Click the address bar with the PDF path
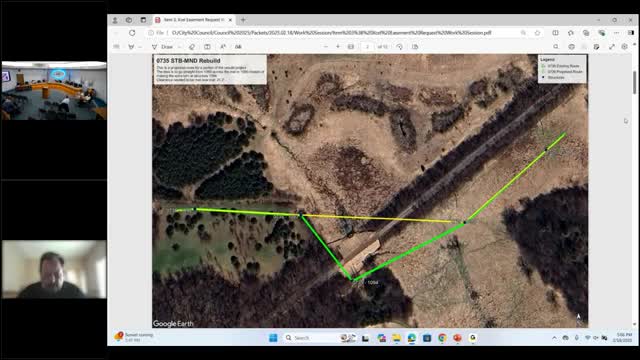The height and width of the screenshot is (360, 640). 331,33
